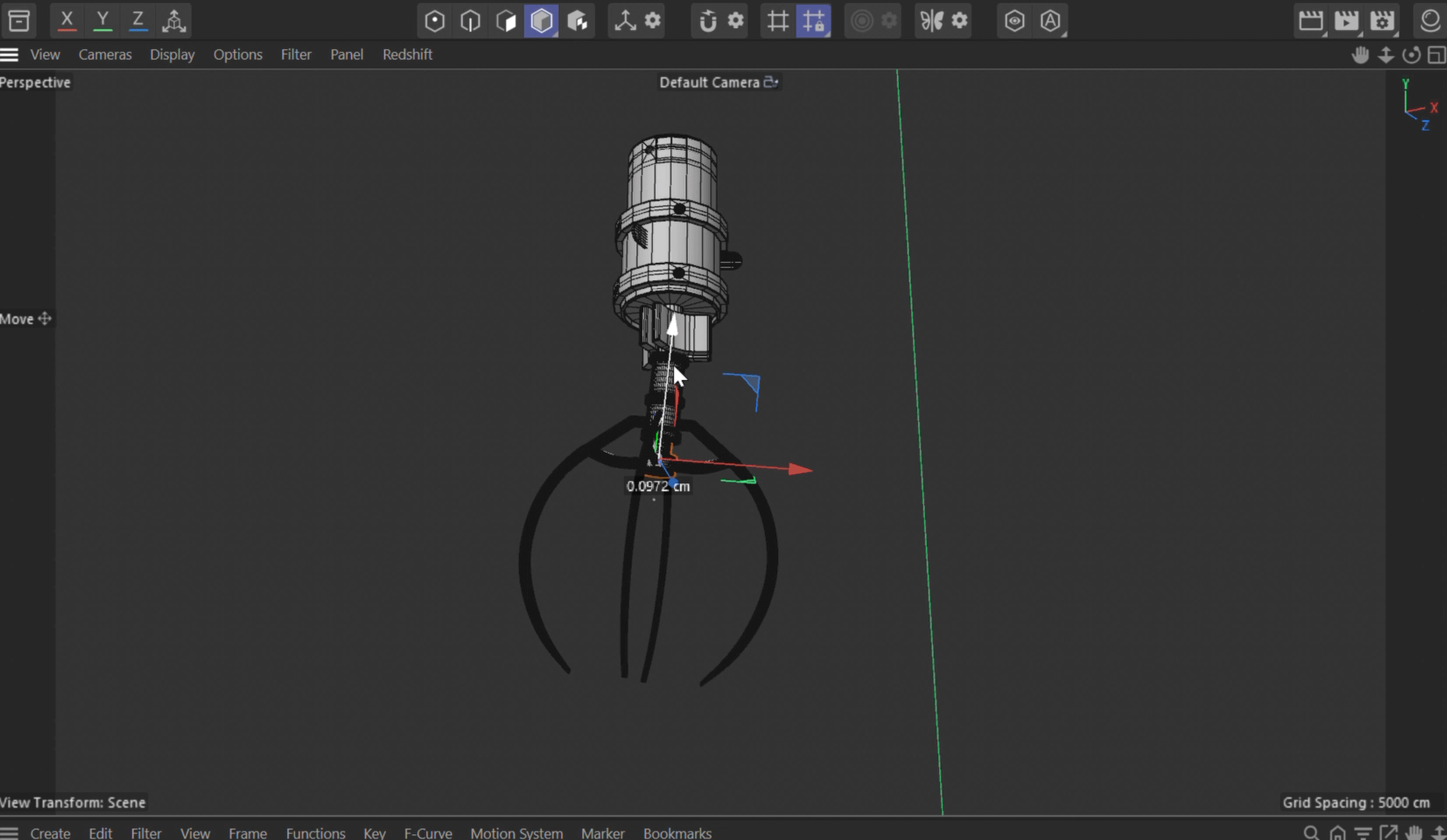Switch to Points mode
This screenshot has width=1447, height=840.
435,21
